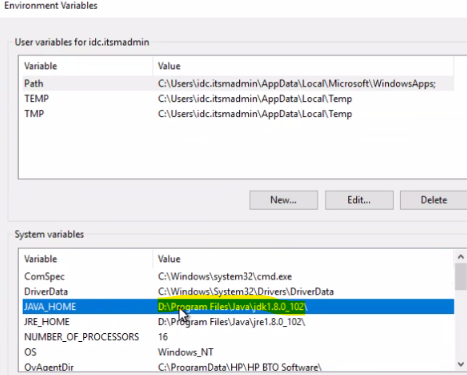This screenshot has height=375, width=467.
Task: Click the system variables Value column header
Action: coord(303,259)
